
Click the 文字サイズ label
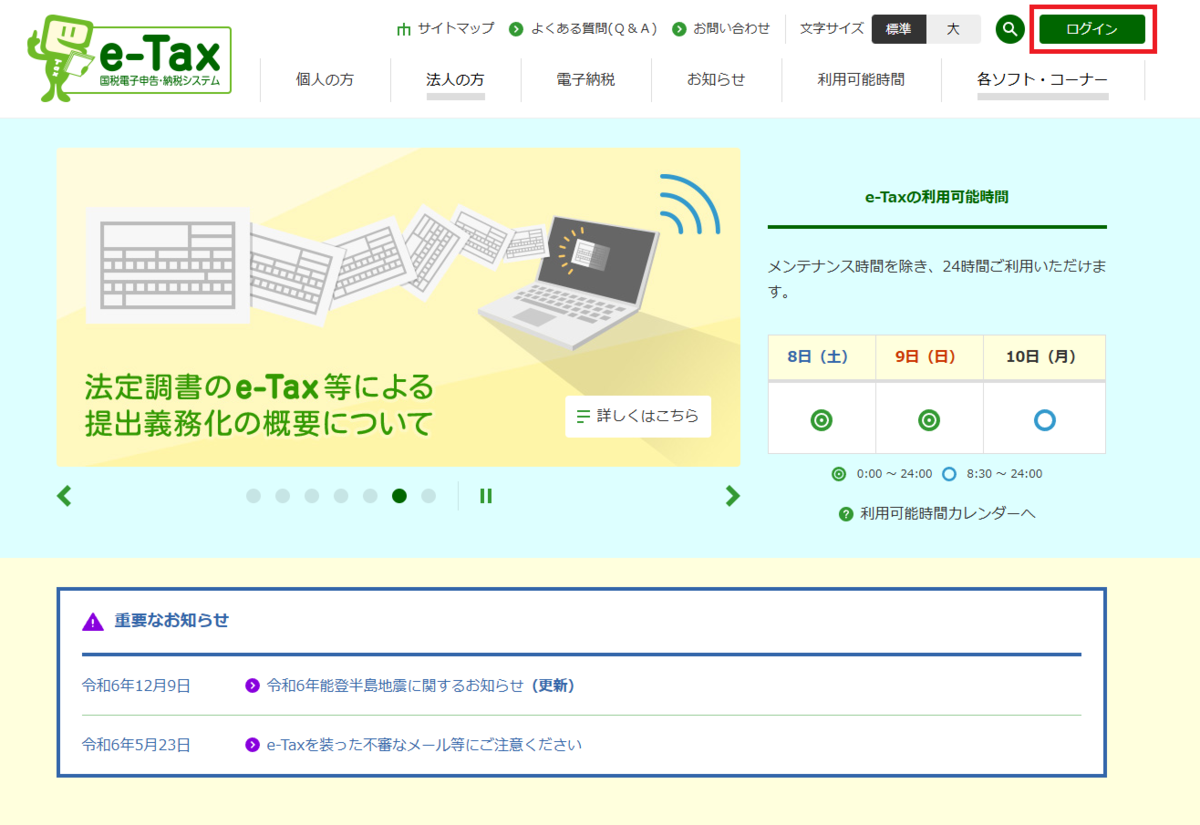(832, 29)
